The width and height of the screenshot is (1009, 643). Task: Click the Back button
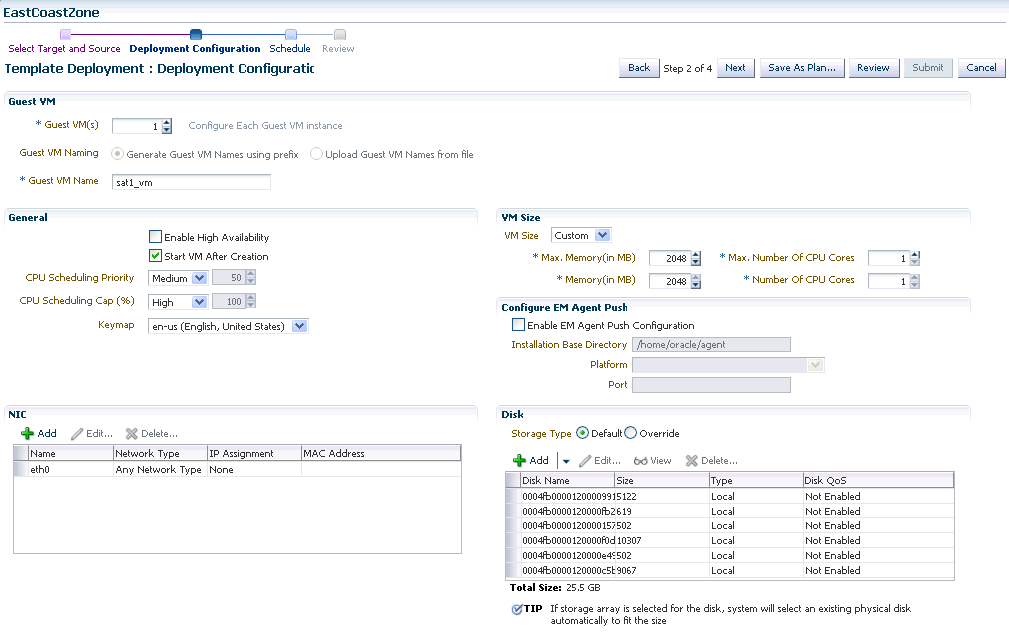coord(639,68)
